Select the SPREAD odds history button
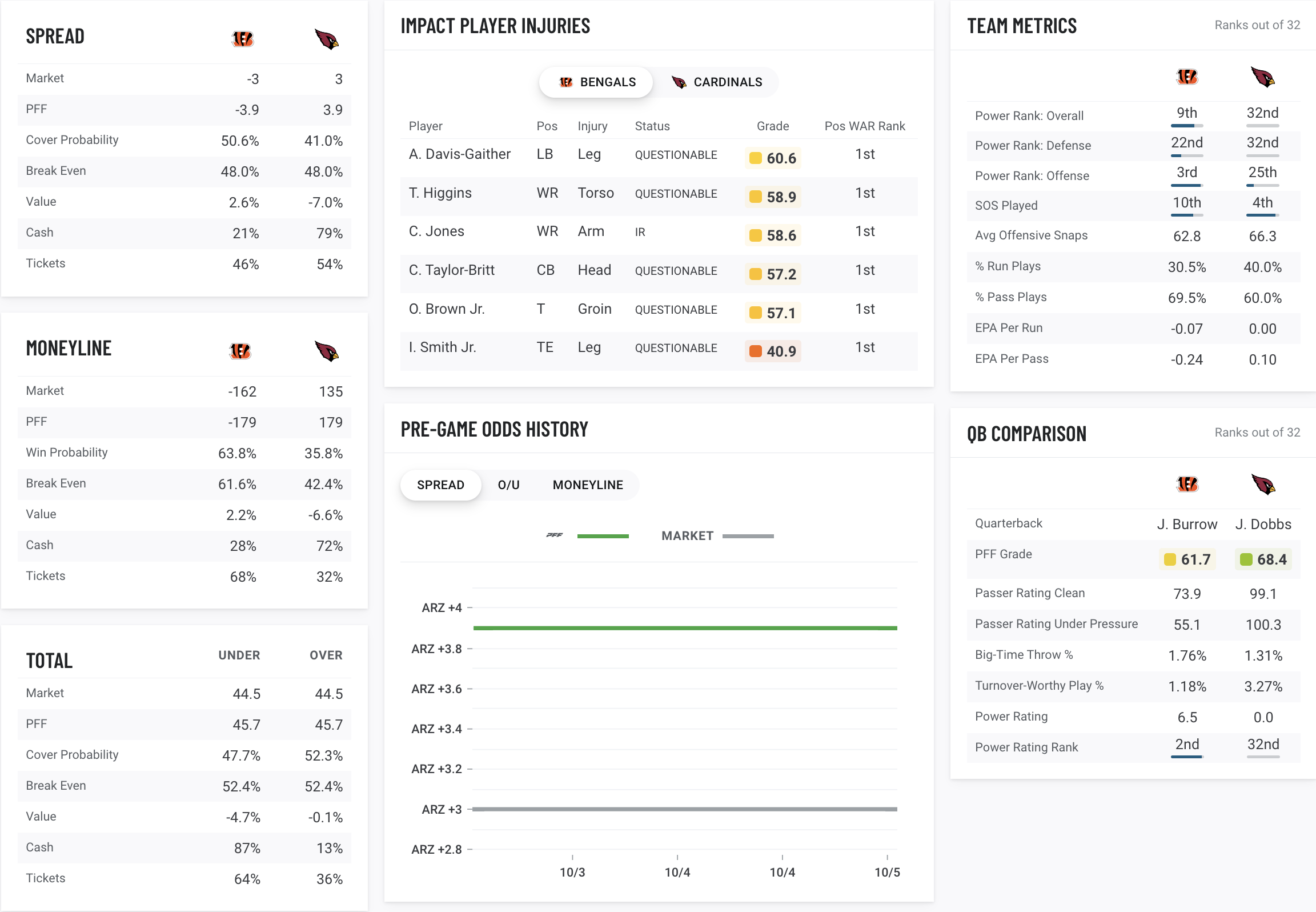 (439, 485)
